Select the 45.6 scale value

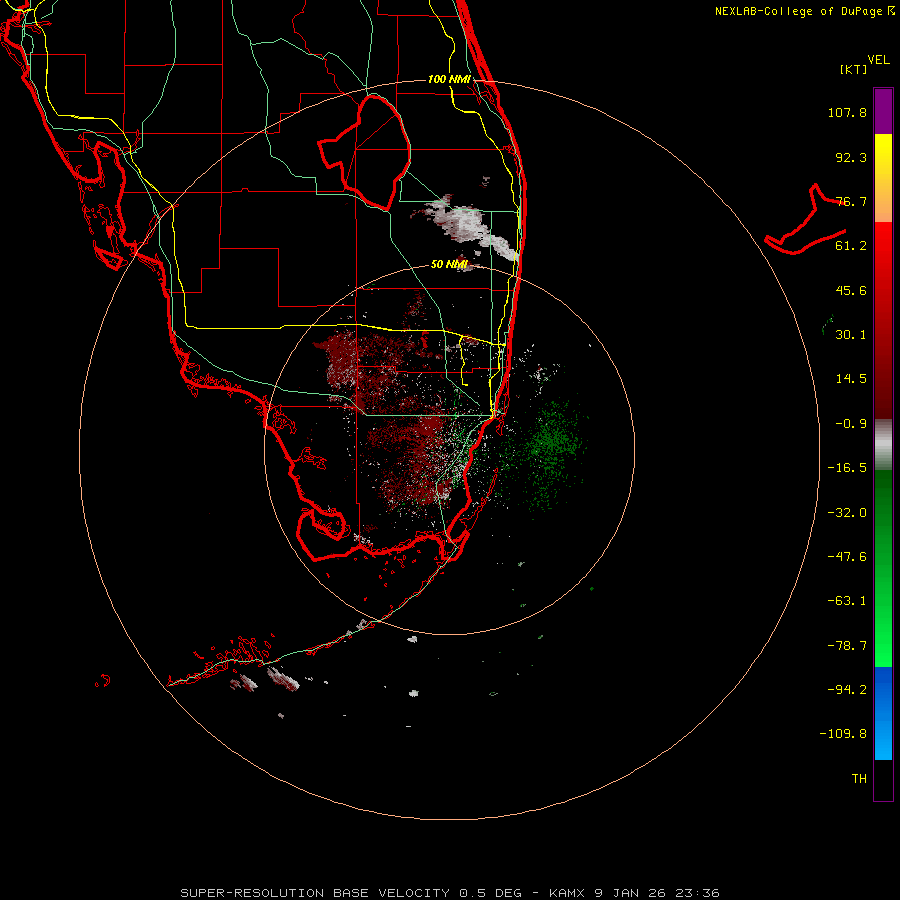pyautogui.click(x=851, y=290)
